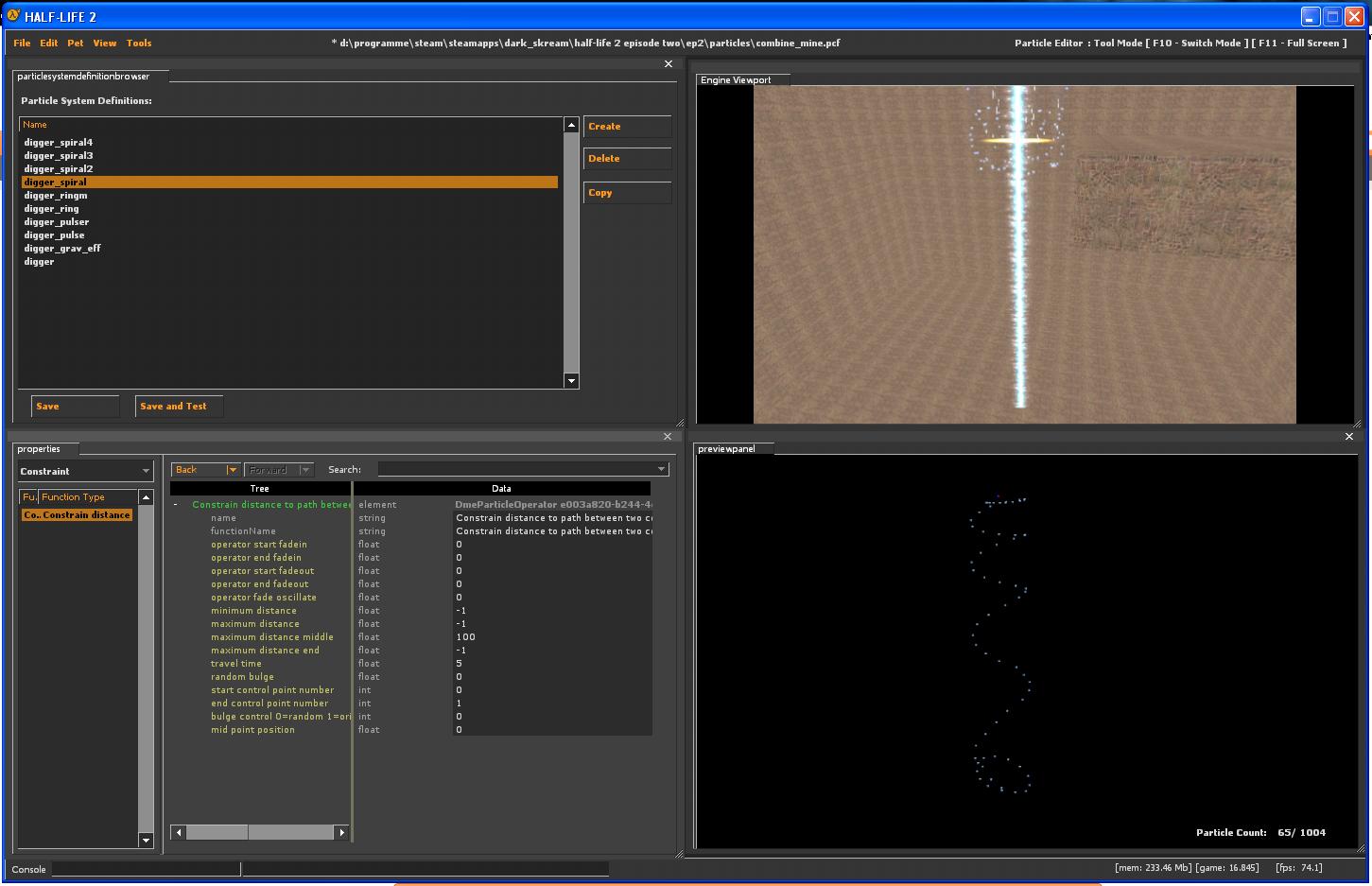This screenshot has width=1372, height=886.
Task: Click the maximum distance middle value 100
Action: (465, 637)
